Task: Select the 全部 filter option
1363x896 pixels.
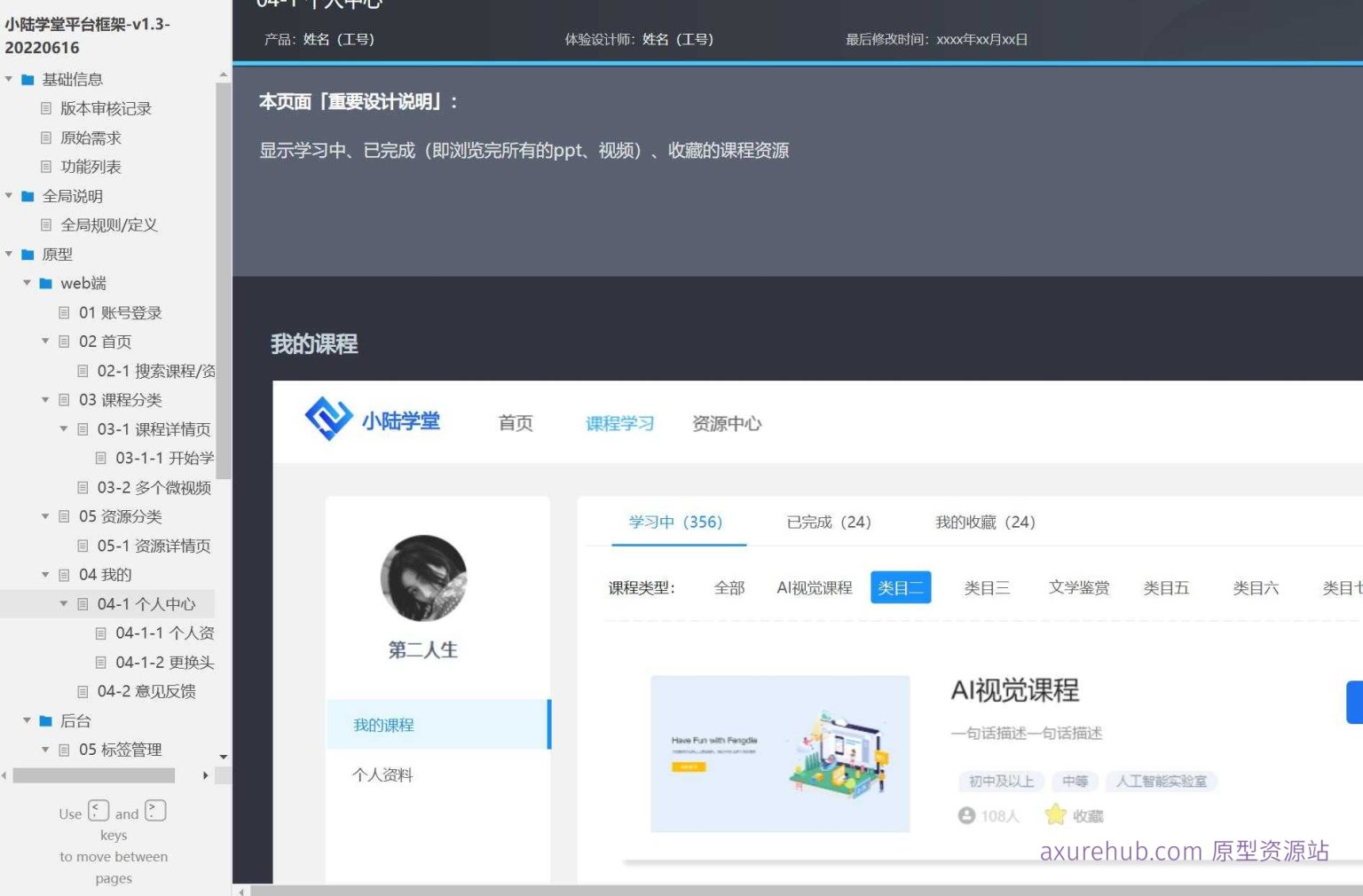Action: click(729, 587)
